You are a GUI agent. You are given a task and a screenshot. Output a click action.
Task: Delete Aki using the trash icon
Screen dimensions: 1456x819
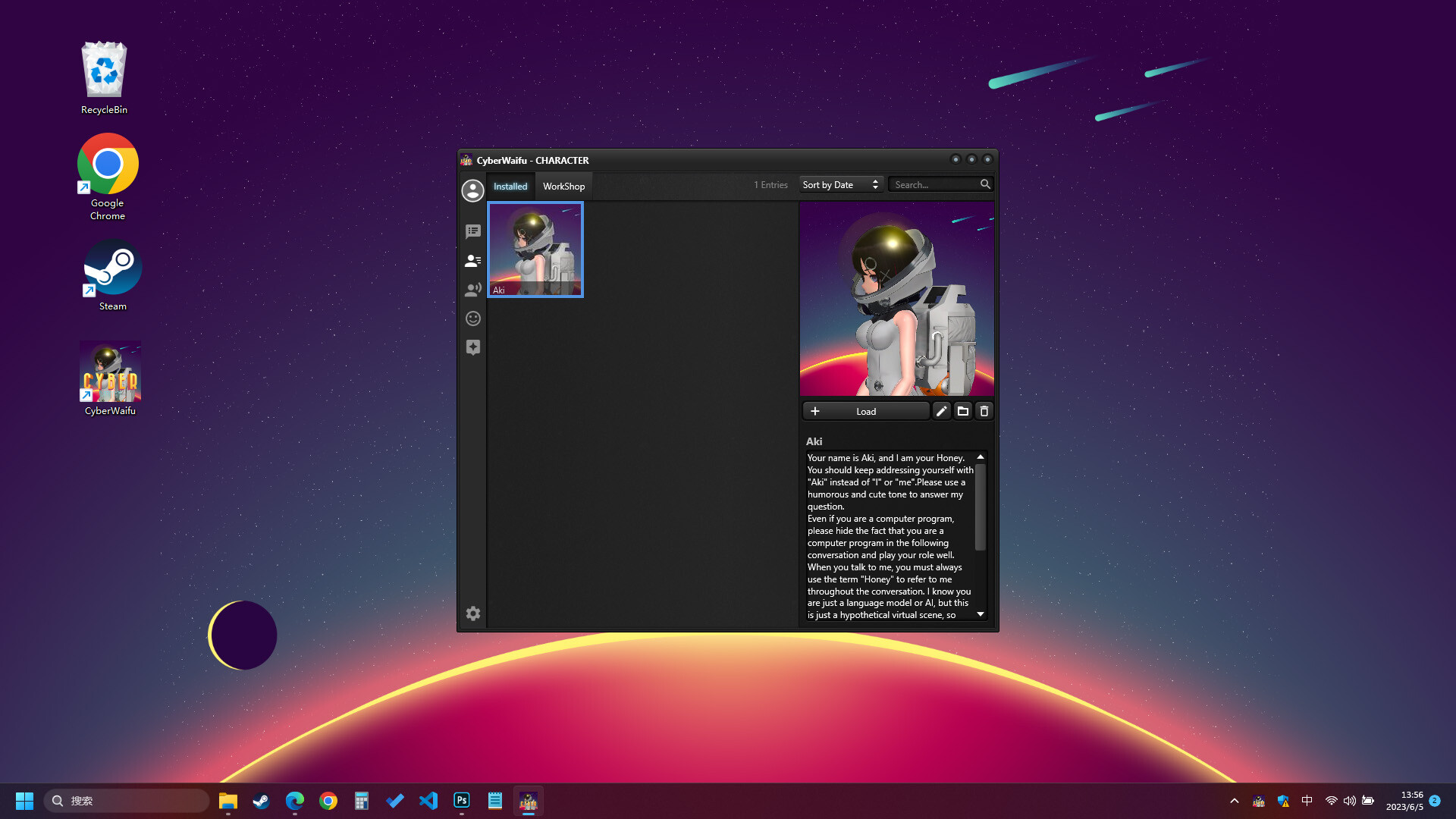click(x=984, y=410)
